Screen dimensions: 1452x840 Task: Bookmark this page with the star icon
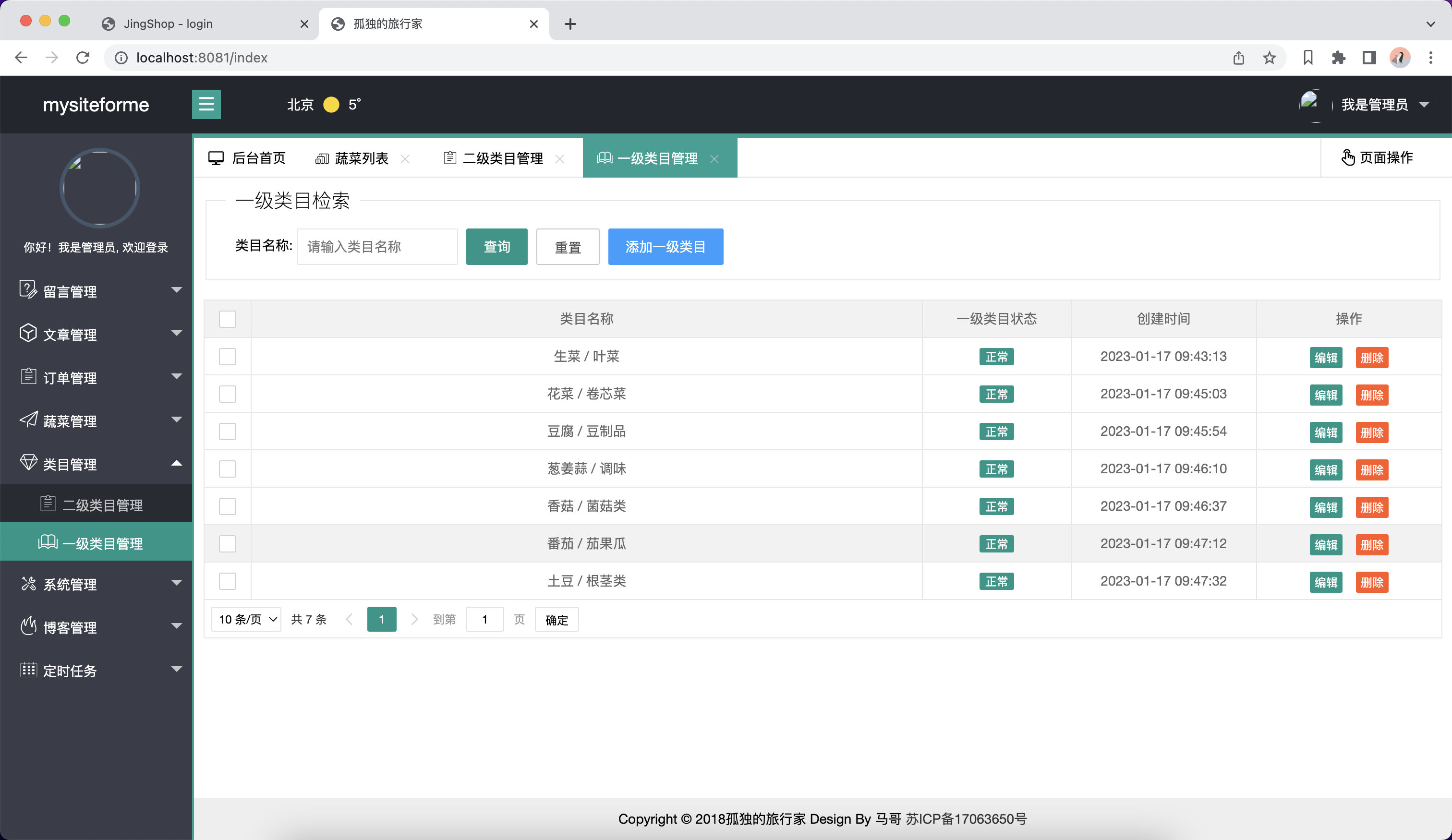1269,58
